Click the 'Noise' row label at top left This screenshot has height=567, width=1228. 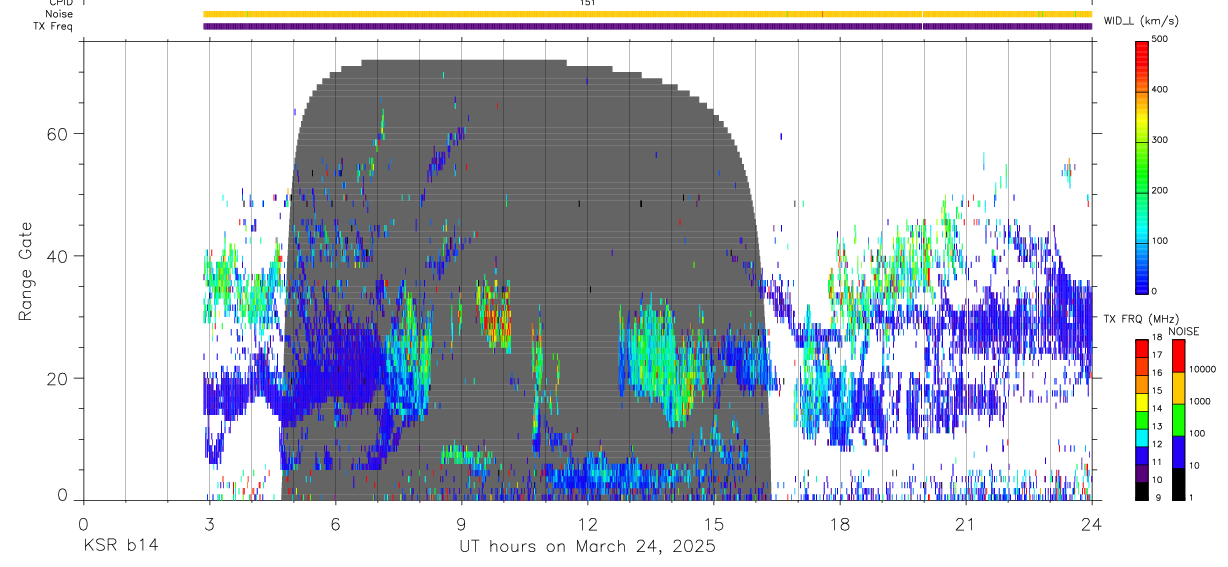(61, 14)
